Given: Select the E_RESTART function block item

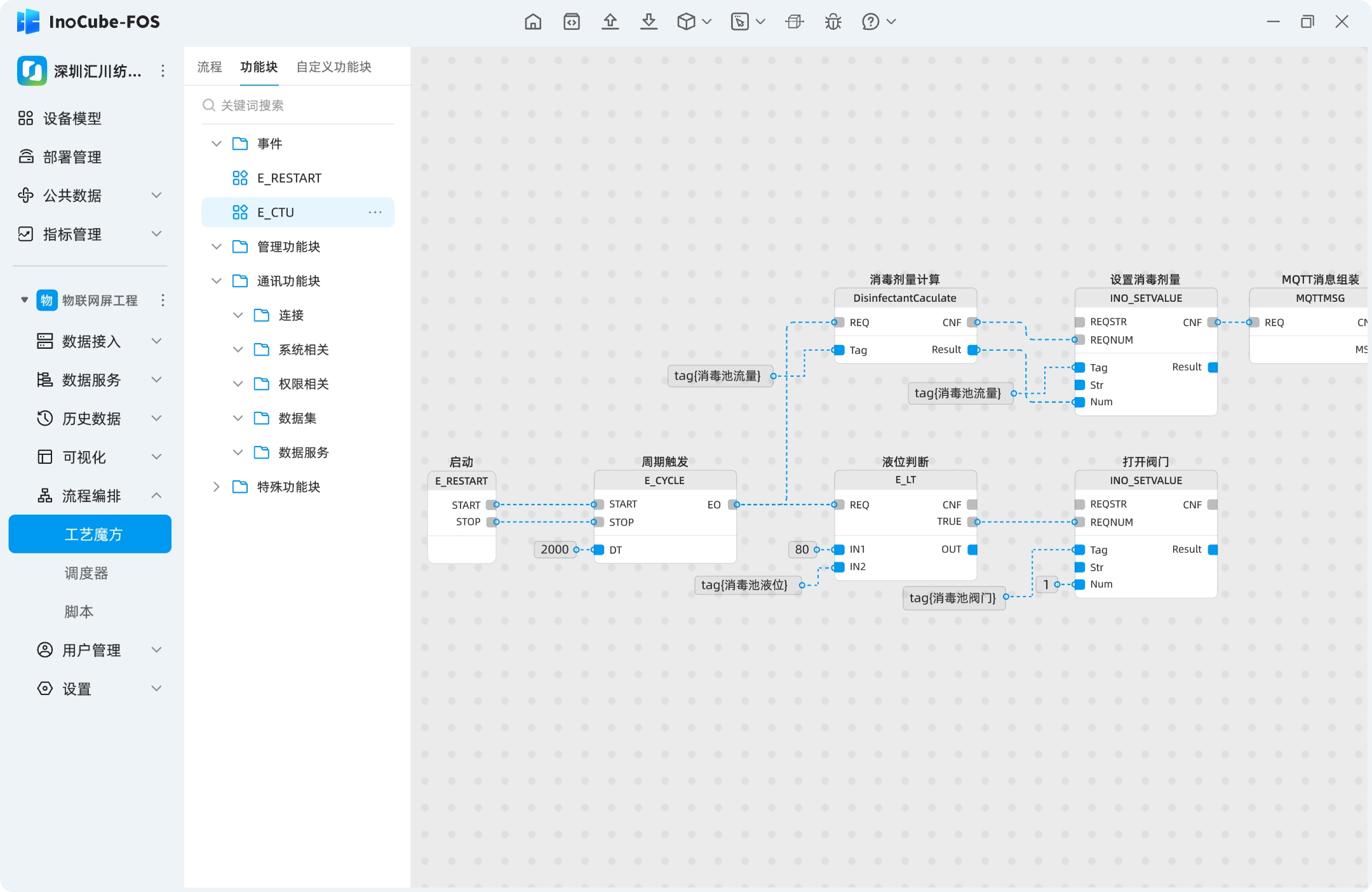Looking at the screenshot, I should click(x=289, y=178).
